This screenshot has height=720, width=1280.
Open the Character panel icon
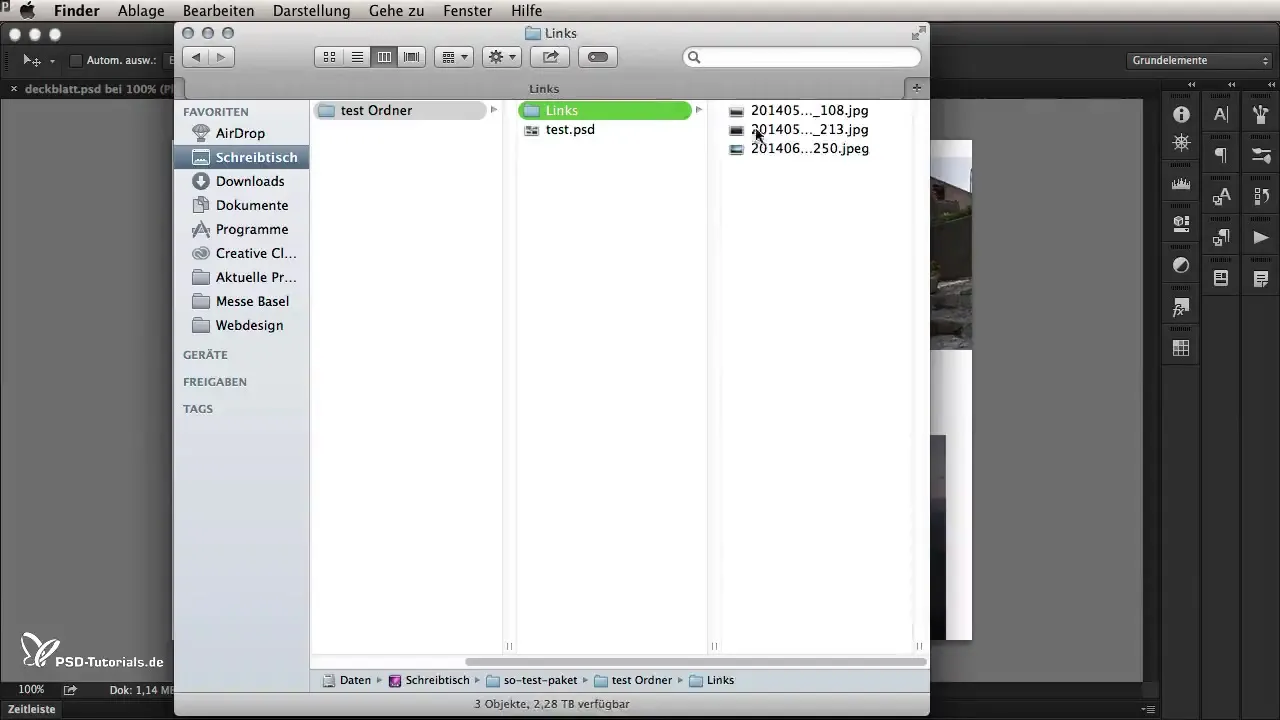coord(1221,115)
